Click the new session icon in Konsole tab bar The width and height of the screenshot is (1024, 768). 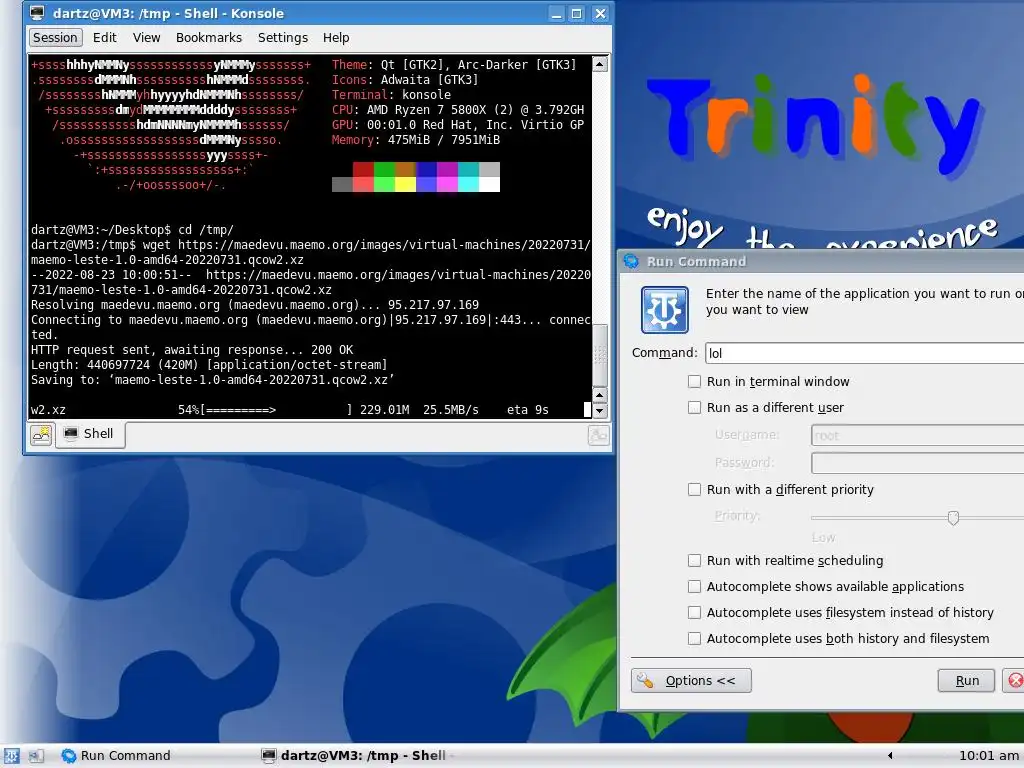(41, 434)
